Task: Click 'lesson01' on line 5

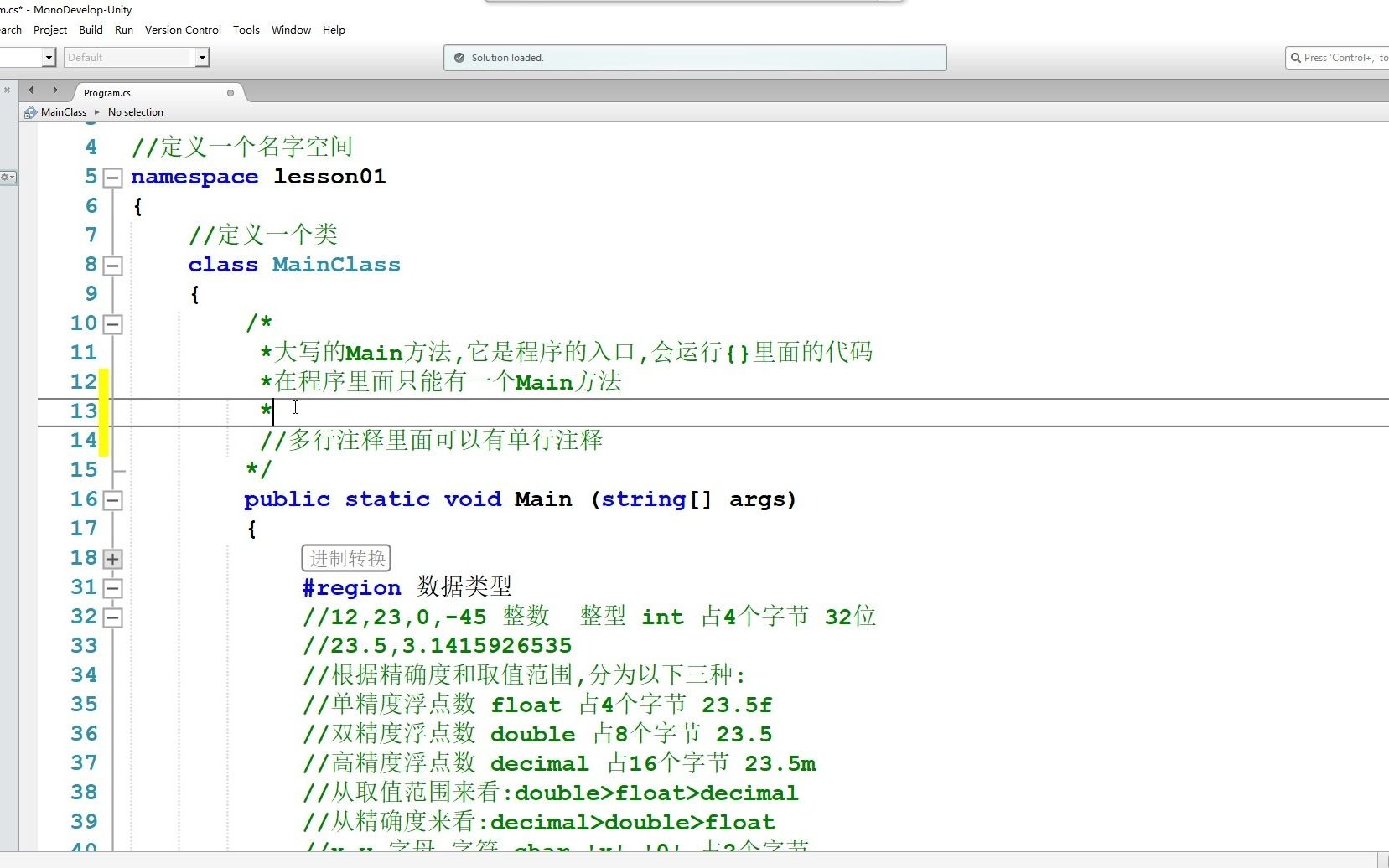Action: (329, 177)
